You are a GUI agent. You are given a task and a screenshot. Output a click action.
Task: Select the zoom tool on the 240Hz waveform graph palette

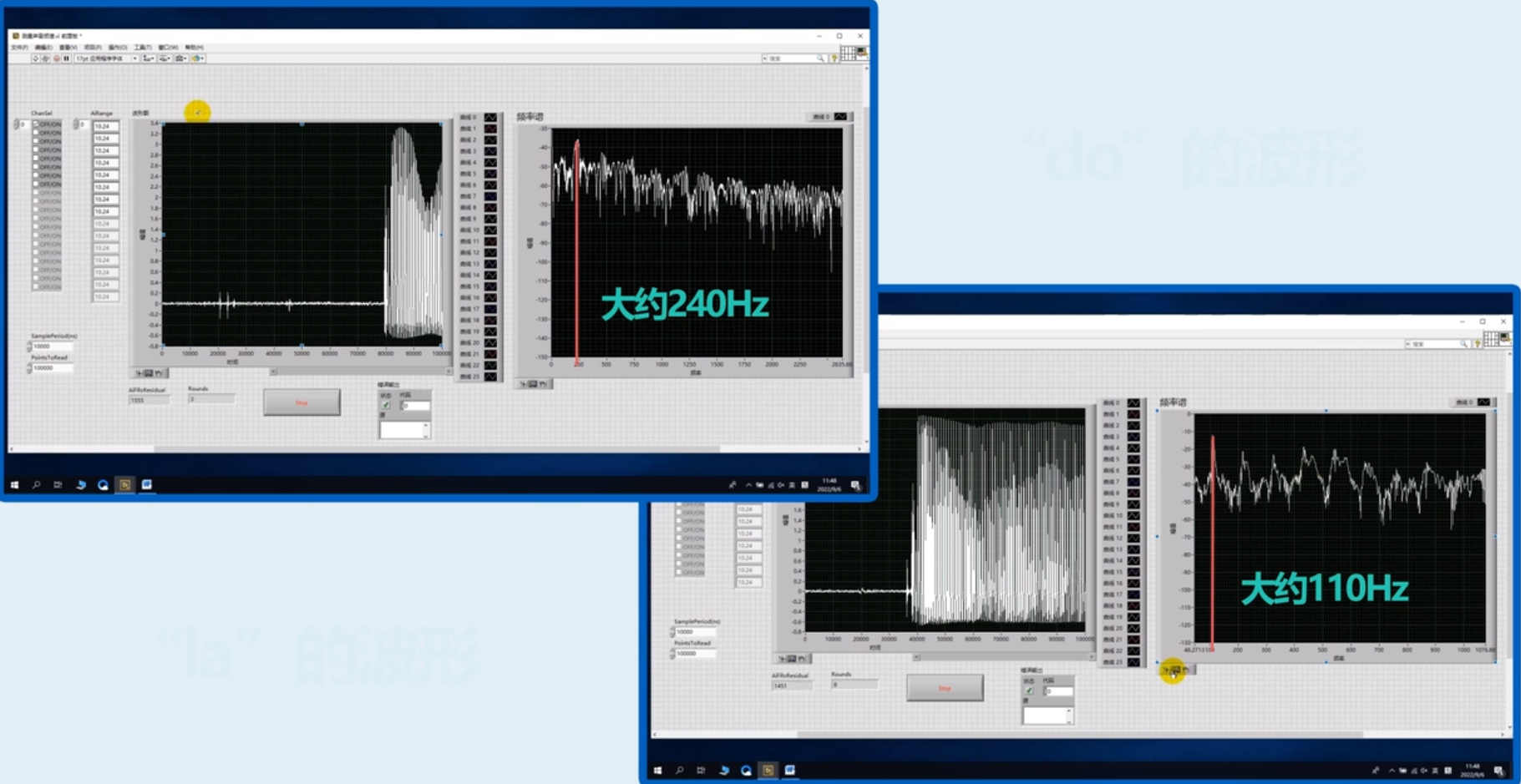click(149, 373)
